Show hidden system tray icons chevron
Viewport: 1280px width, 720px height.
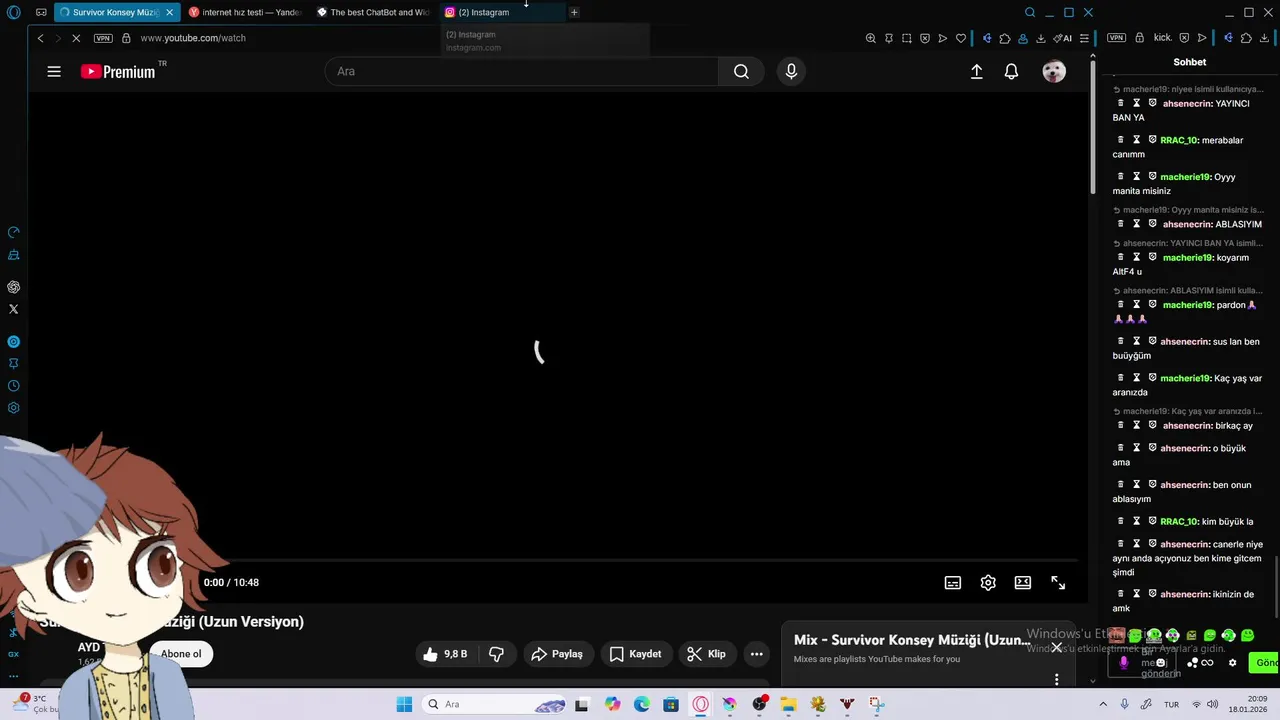(x=1104, y=704)
